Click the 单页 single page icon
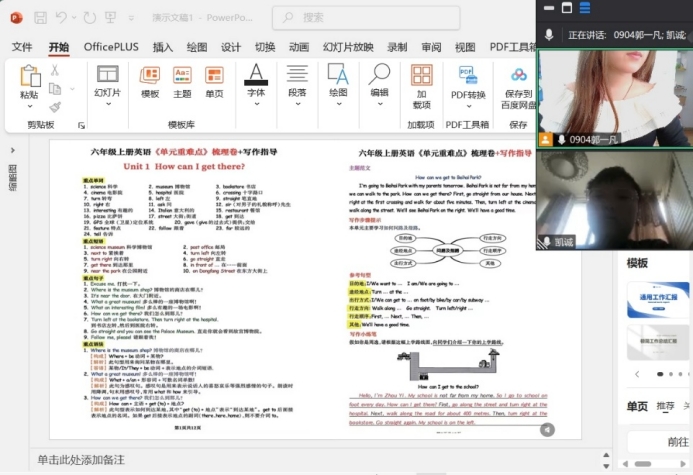The height and width of the screenshot is (475, 693). 214,81
